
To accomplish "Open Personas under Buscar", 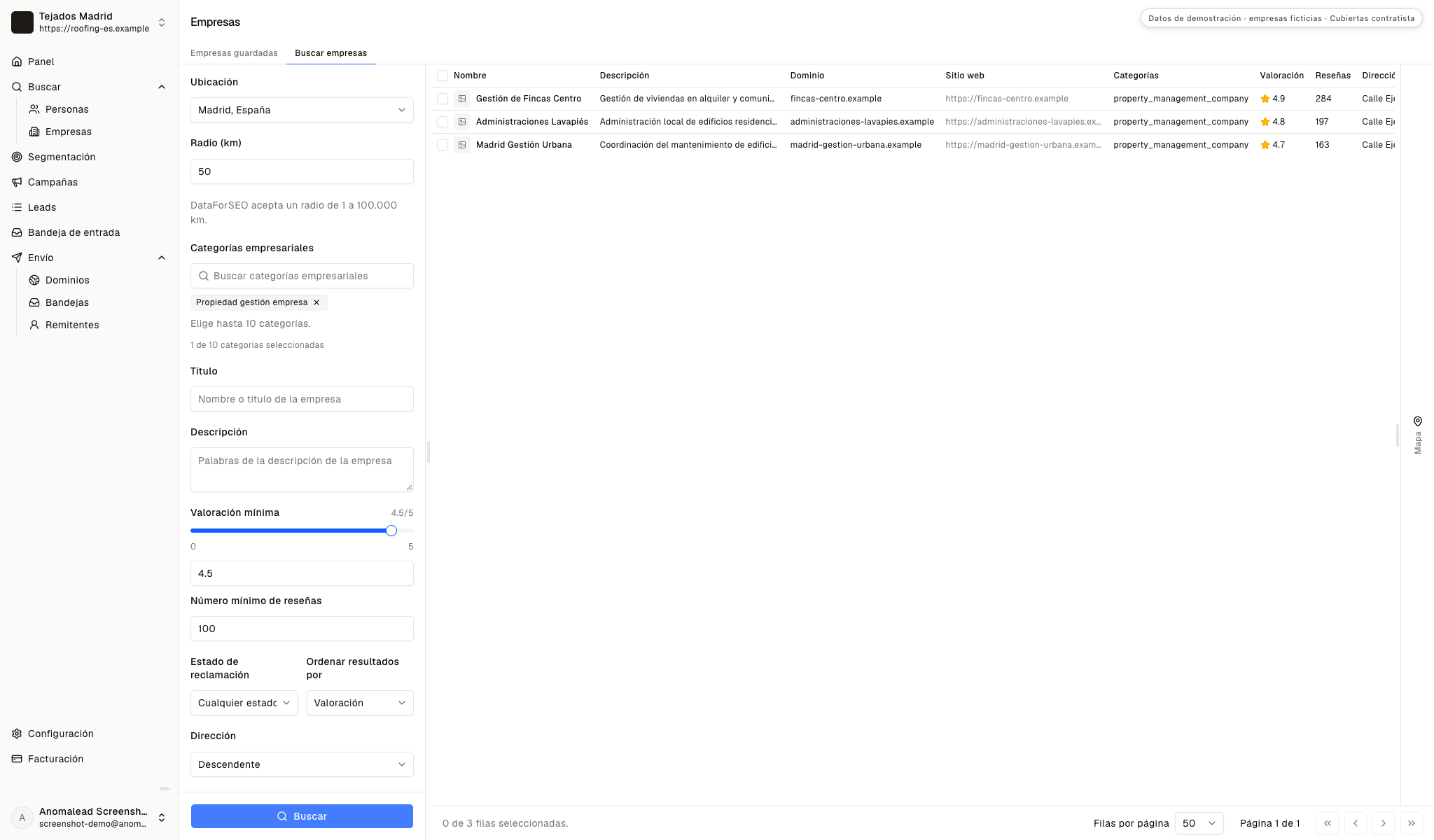I will pyautogui.click(x=67, y=109).
